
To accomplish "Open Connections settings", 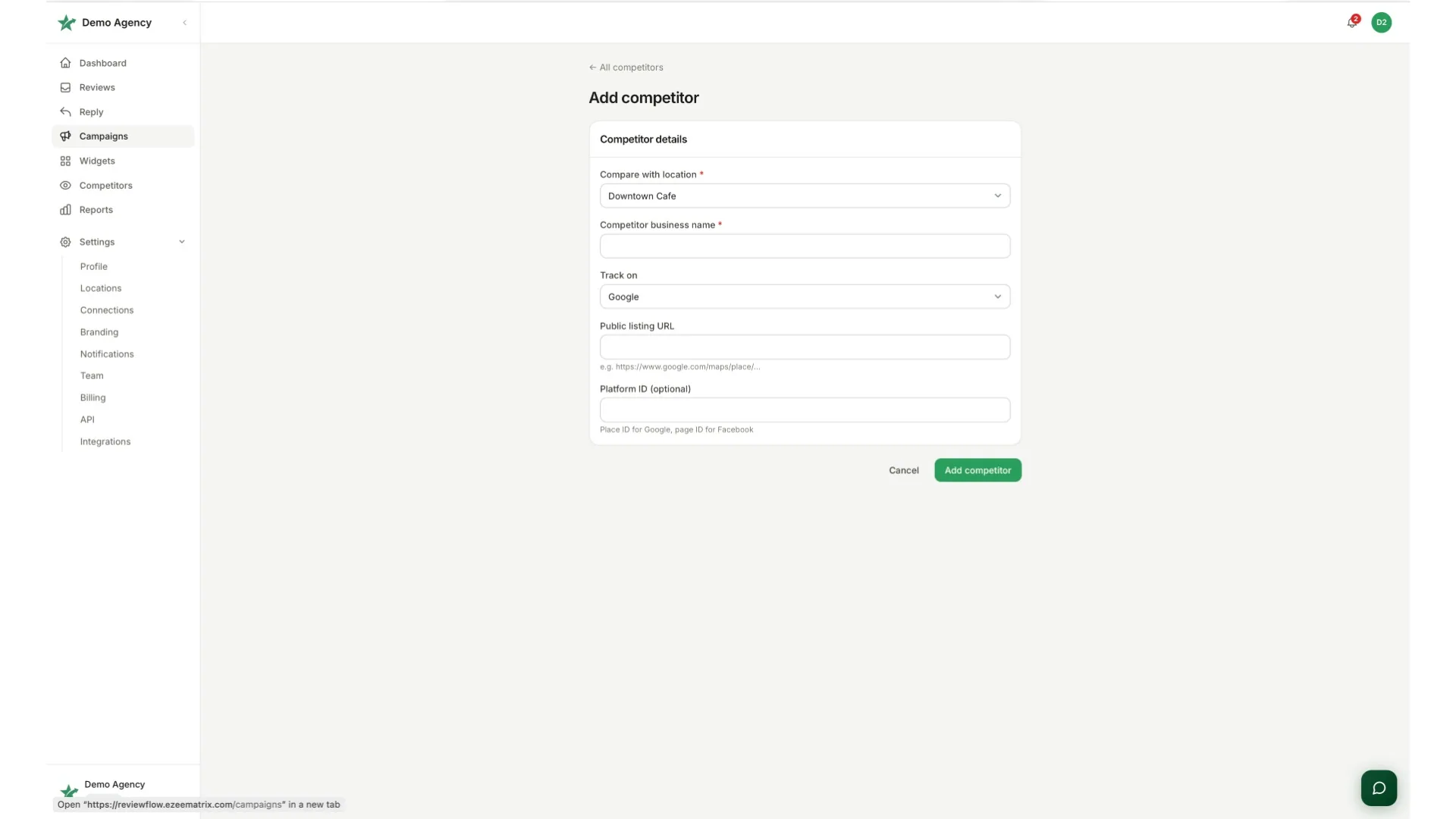I will (x=107, y=310).
